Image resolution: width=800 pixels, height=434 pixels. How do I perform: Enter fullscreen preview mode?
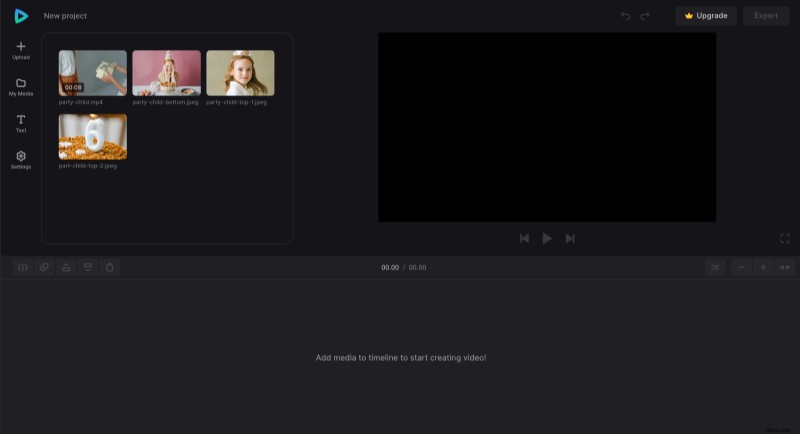pos(785,238)
